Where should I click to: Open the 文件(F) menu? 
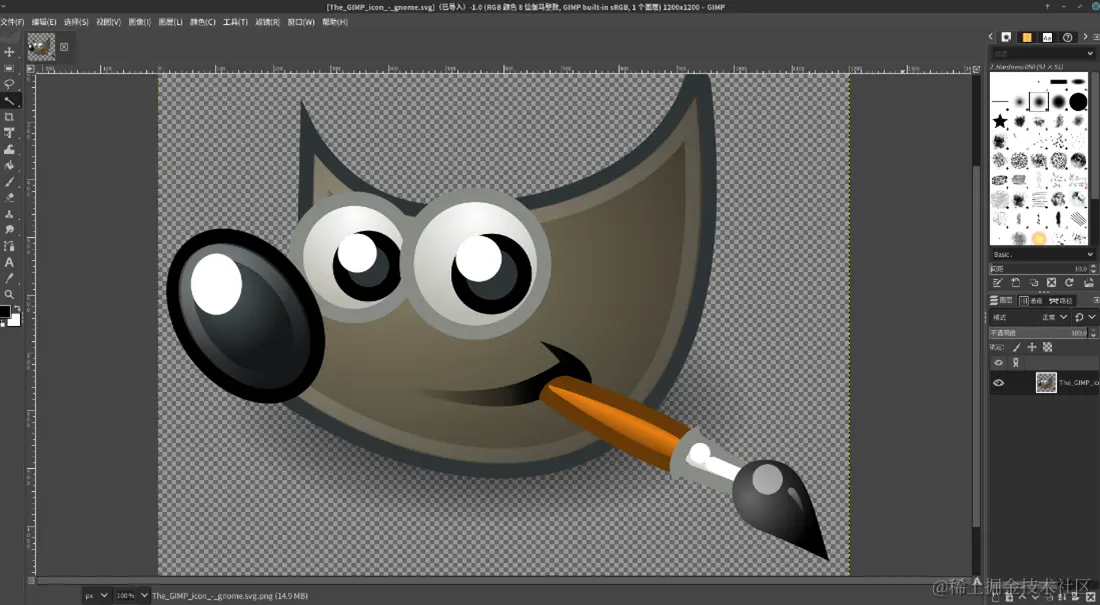pyautogui.click(x=12, y=22)
